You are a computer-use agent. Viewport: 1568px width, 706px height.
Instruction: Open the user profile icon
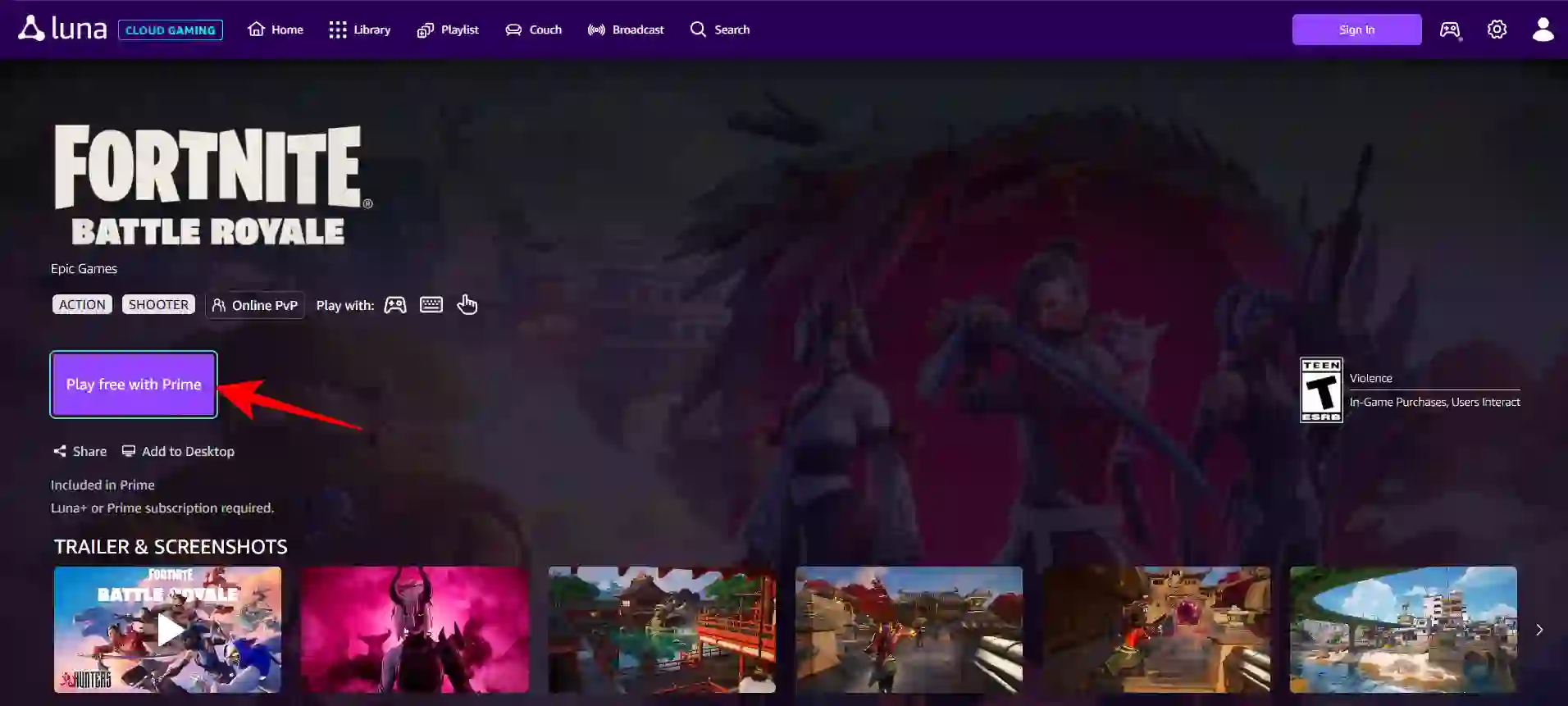click(1543, 30)
